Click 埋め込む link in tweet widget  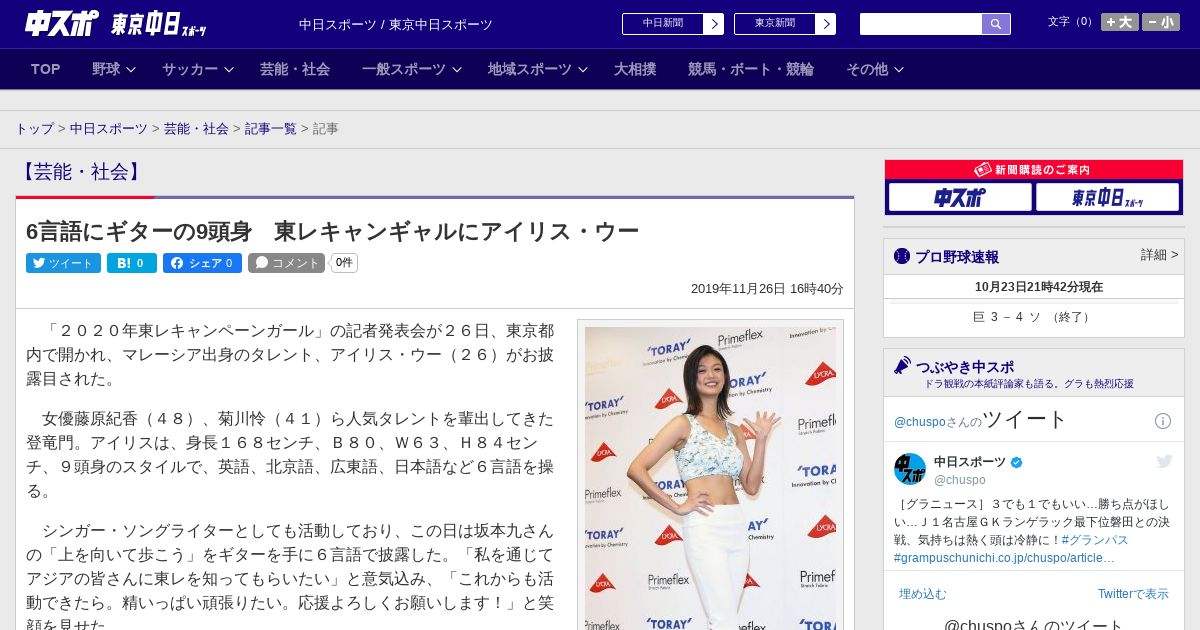coord(922,594)
